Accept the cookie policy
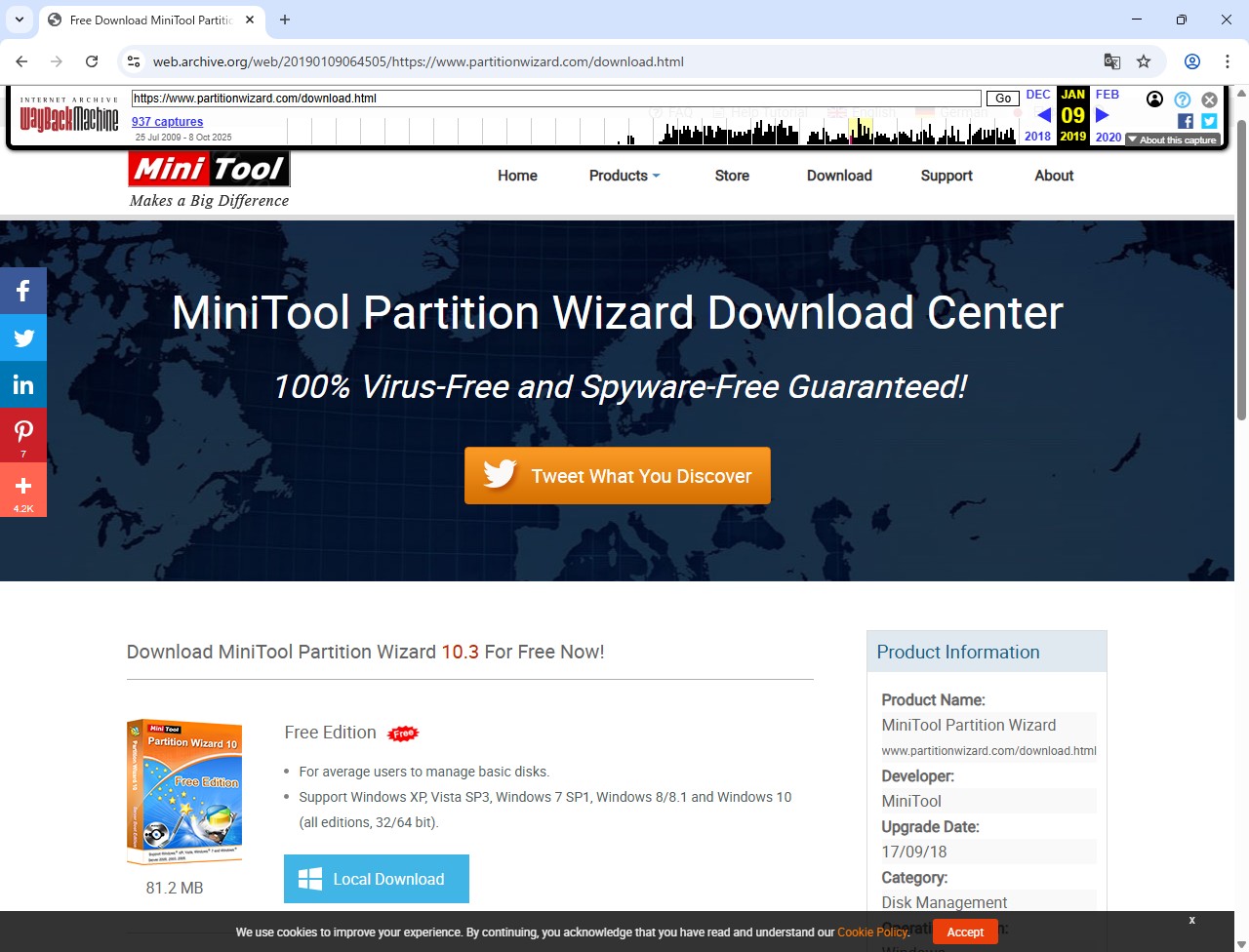The image size is (1249, 952). point(965,932)
